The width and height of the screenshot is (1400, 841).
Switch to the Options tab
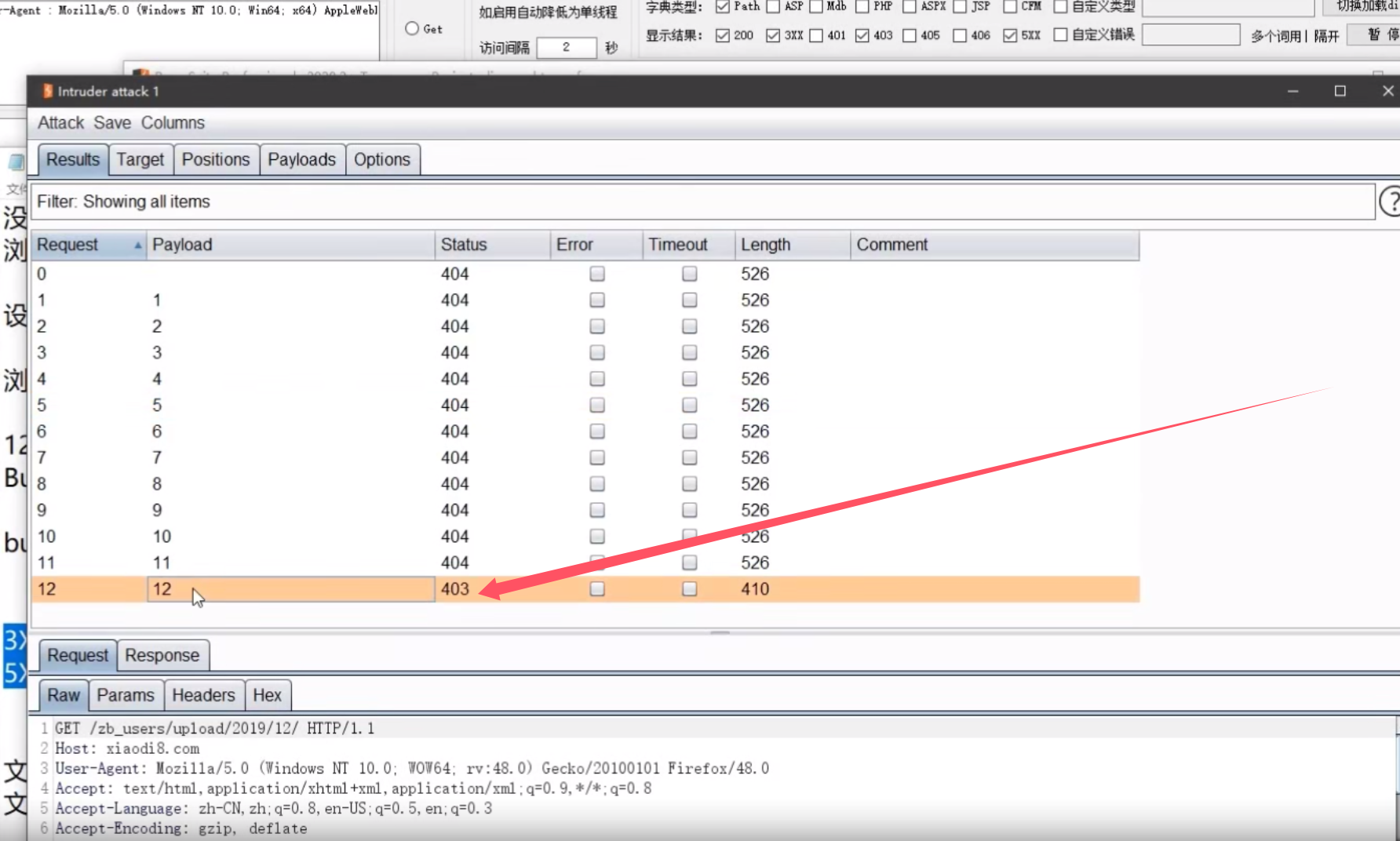[382, 159]
